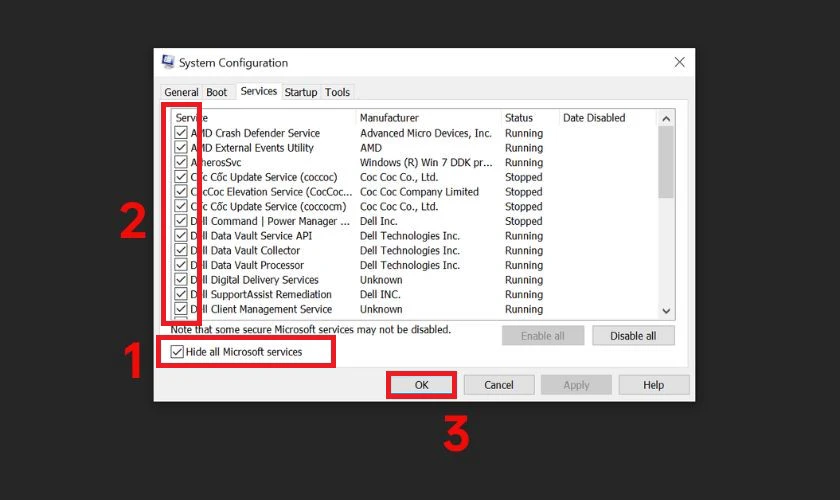Click 'Dell Inc.' manufacturer cell

378,221
